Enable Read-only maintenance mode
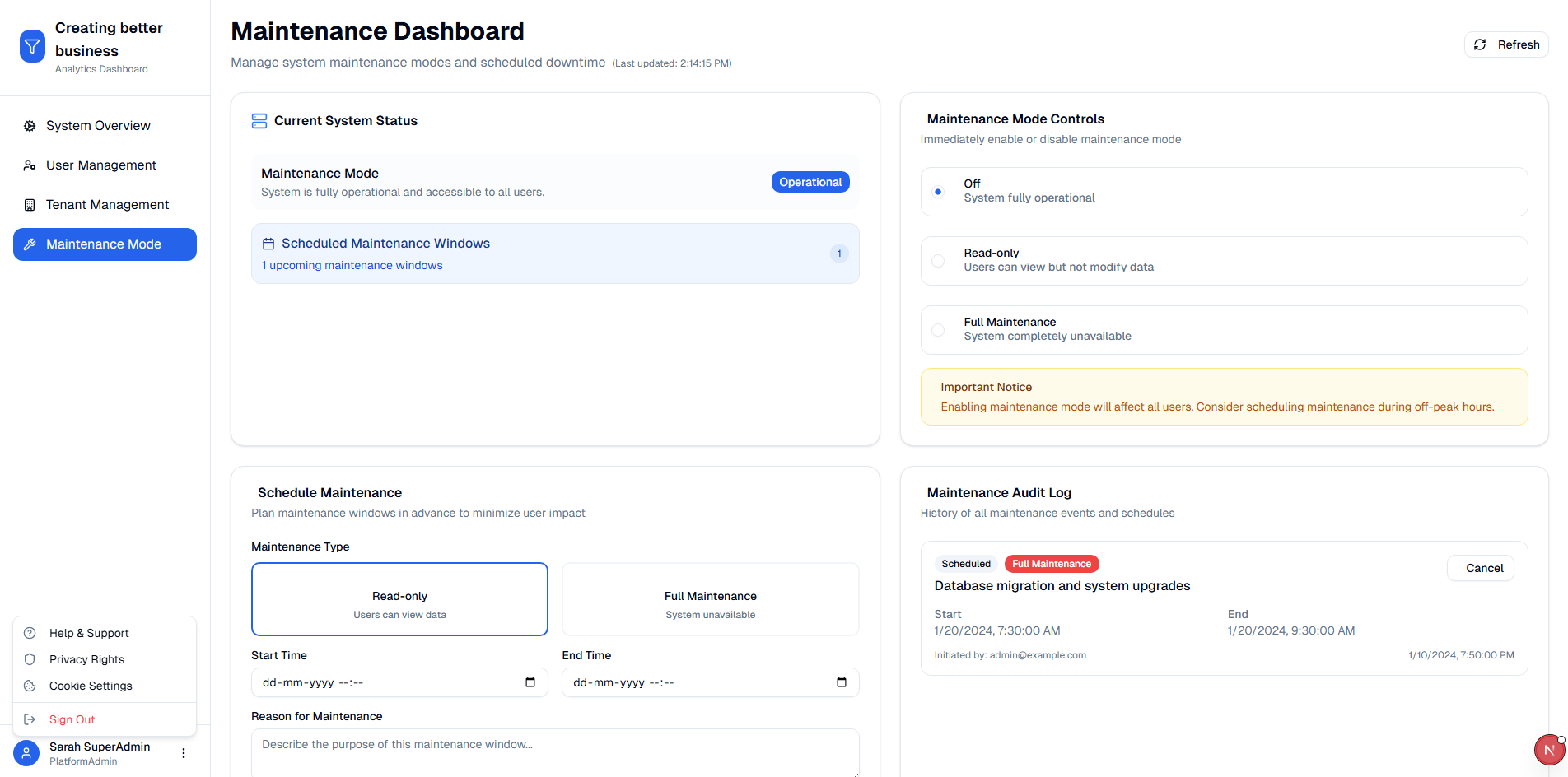 coord(938,260)
